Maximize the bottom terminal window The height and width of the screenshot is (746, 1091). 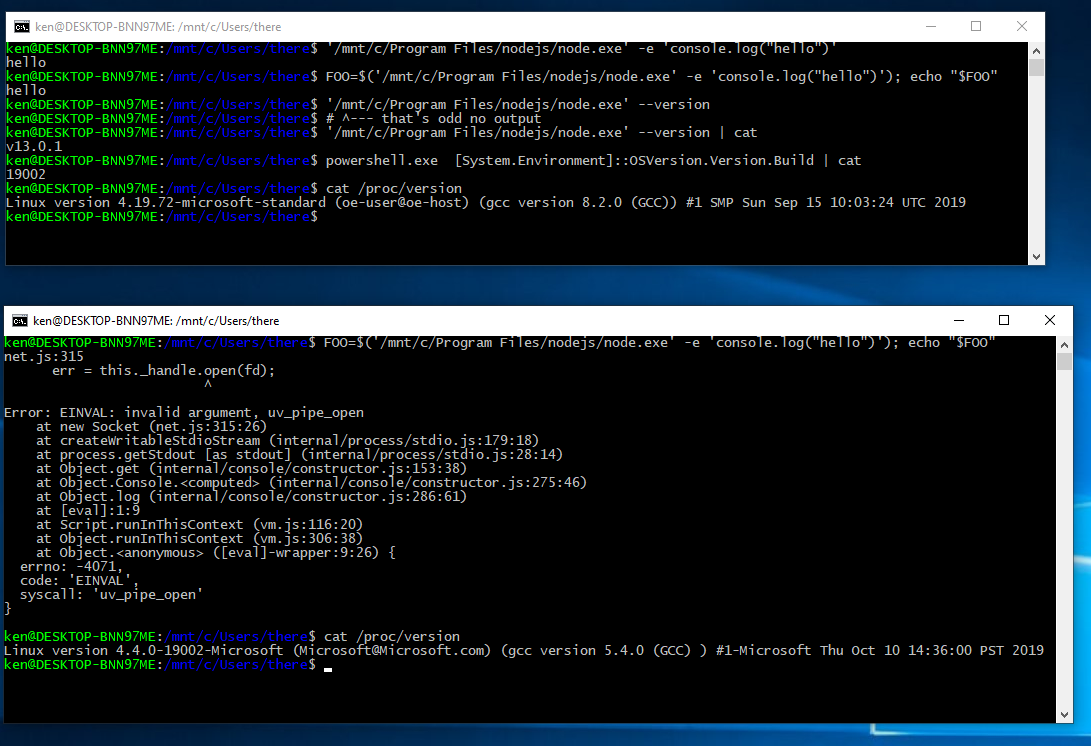point(1003,320)
